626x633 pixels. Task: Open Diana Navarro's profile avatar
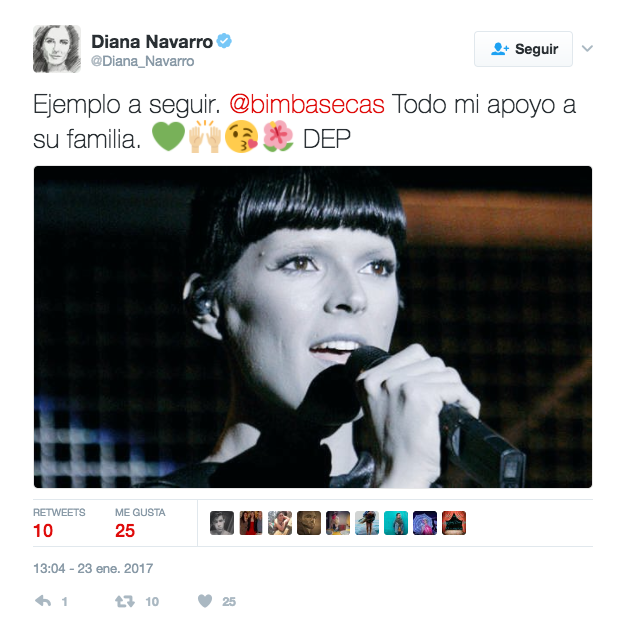pyautogui.click(x=57, y=49)
